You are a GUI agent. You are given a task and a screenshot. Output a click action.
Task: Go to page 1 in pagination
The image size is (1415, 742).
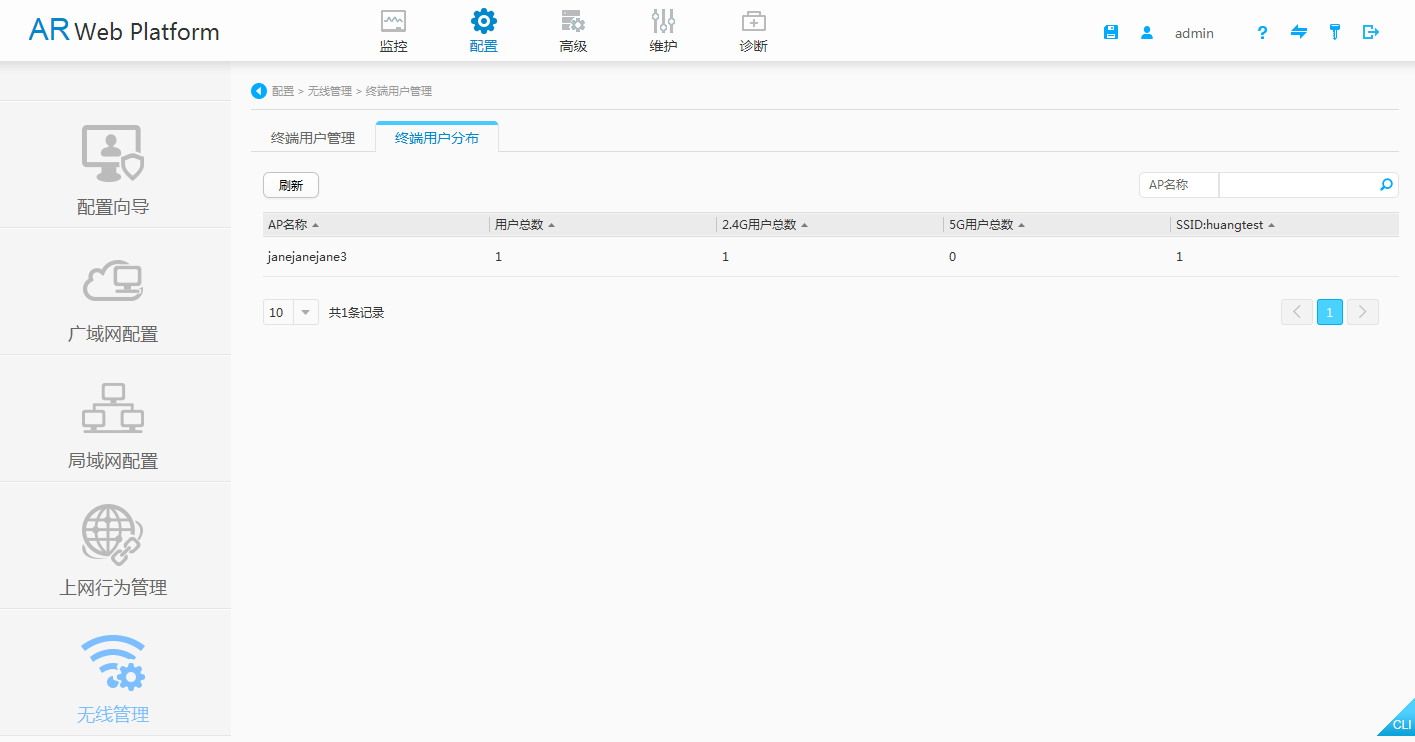1329,312
